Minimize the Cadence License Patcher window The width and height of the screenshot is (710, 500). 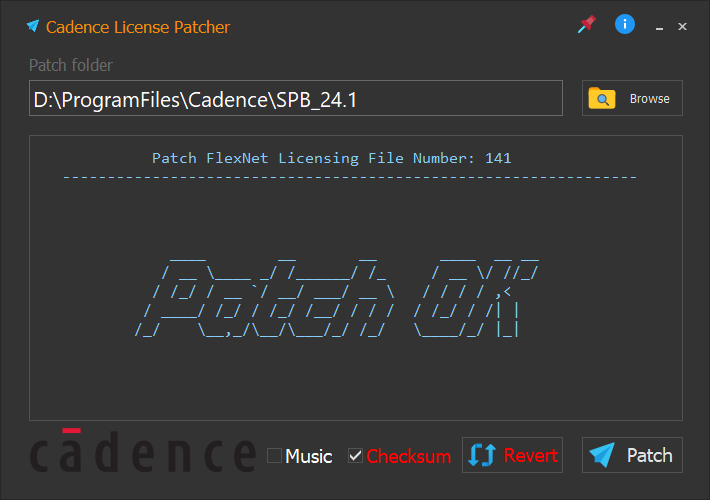(x=659, y=27)
